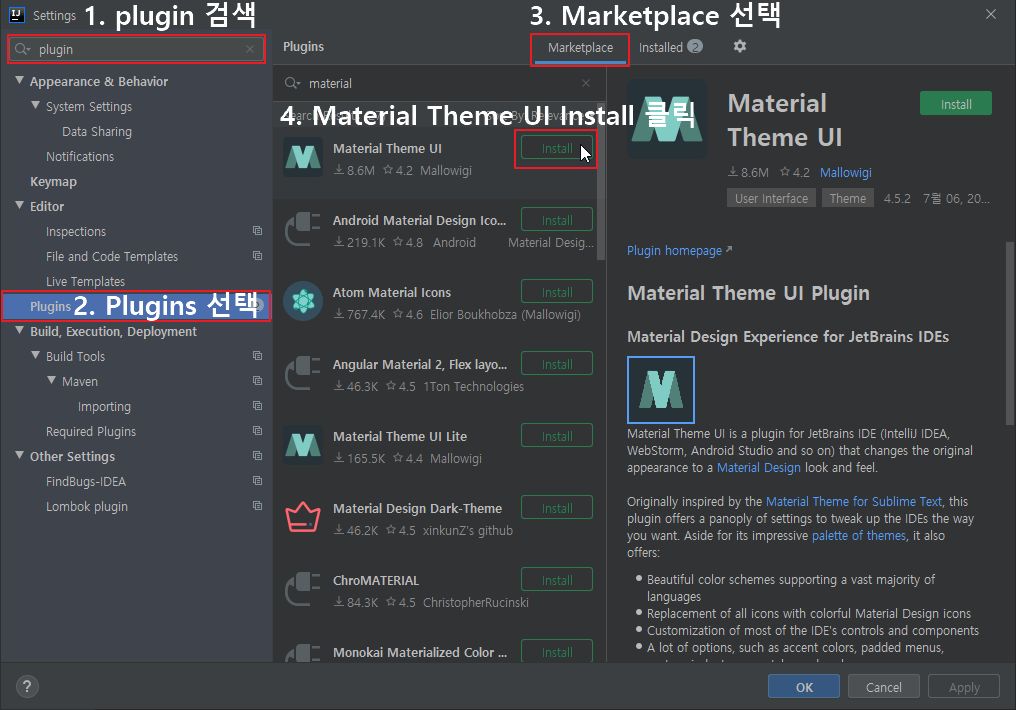Collapse the Appearance & Behavior section

19,80
